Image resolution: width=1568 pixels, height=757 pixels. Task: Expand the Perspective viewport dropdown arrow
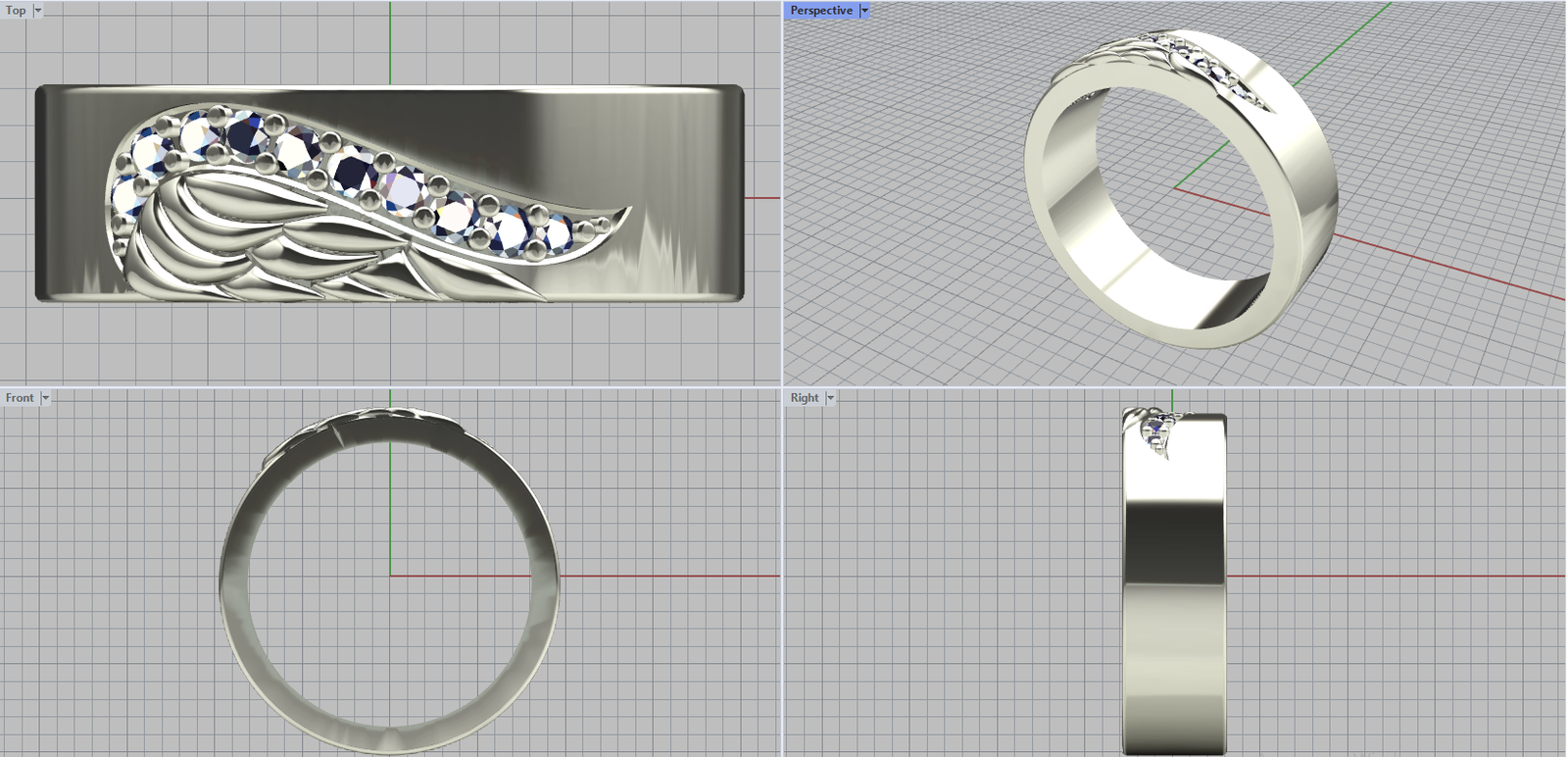[x=864, y=11]
